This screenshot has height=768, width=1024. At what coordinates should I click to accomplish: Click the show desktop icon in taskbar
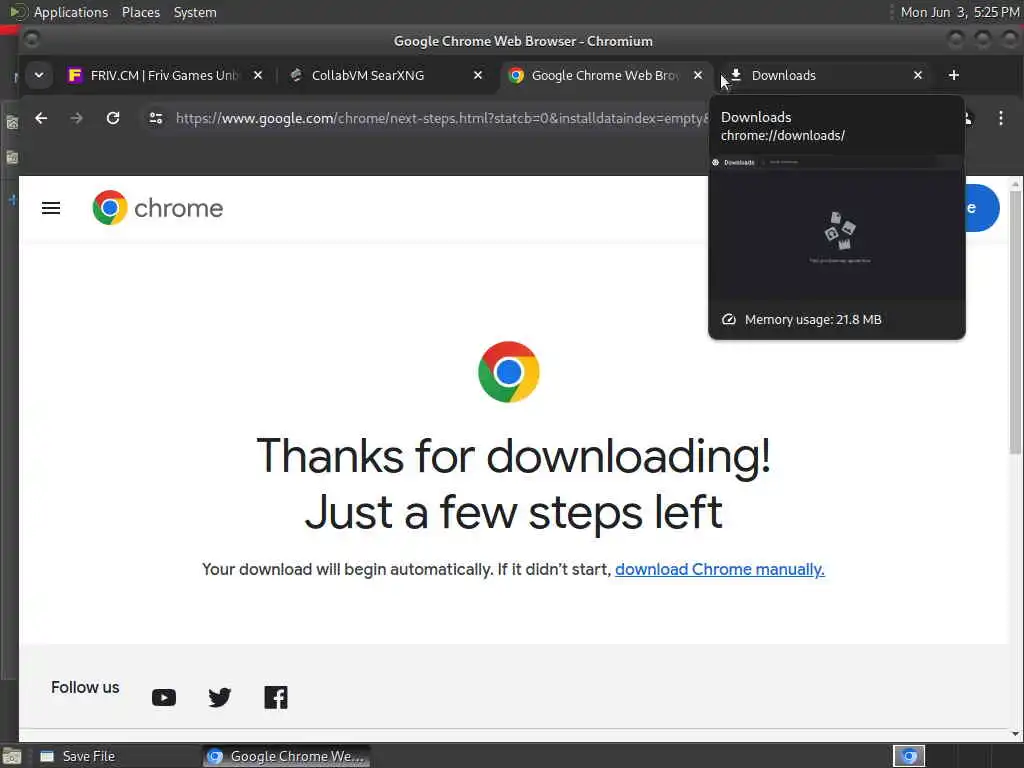click(x=12, y=757)
